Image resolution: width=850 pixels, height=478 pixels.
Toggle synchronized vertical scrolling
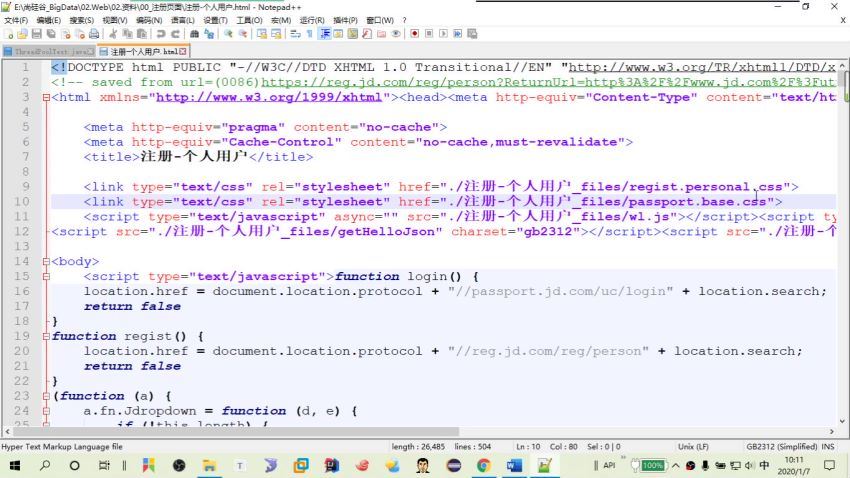(262, 34)
